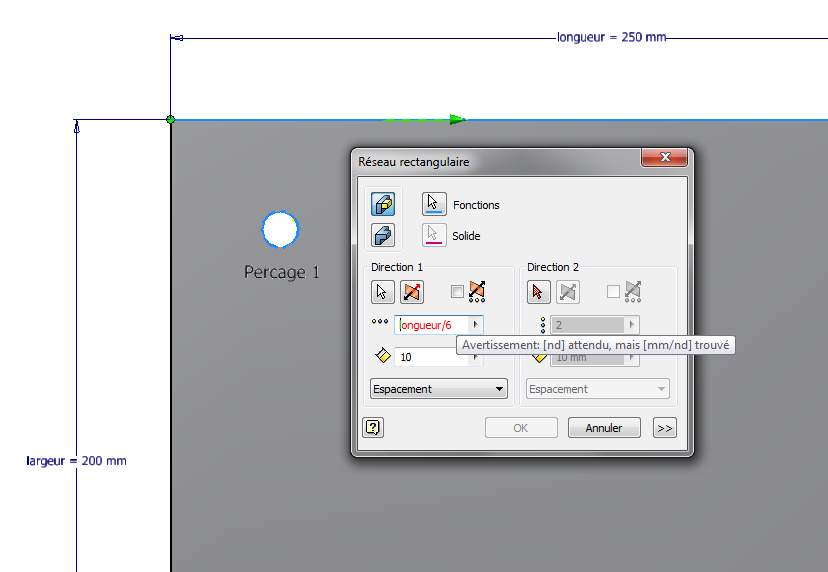Click the longueur/6 count input field
Screen dimensions: 828x572
[x=432, y=325]
